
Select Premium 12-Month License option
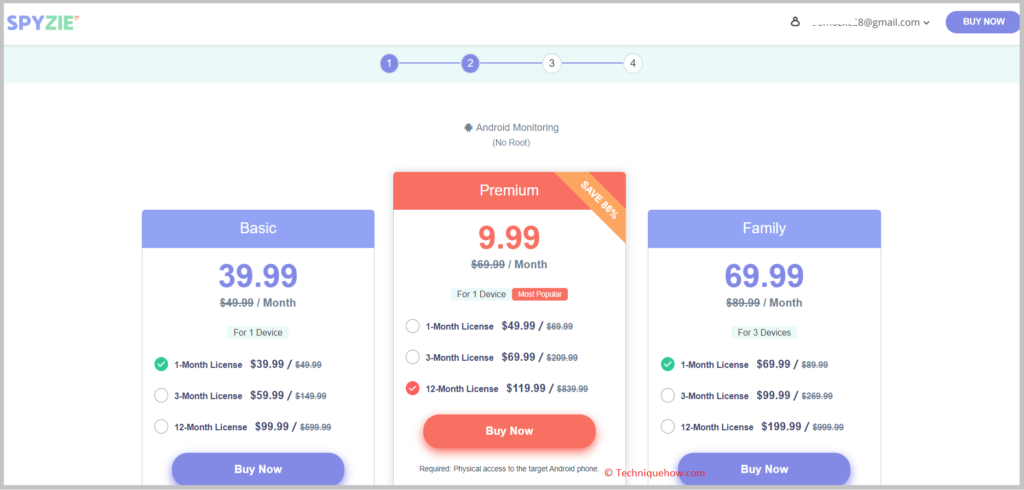coord(413,388)
